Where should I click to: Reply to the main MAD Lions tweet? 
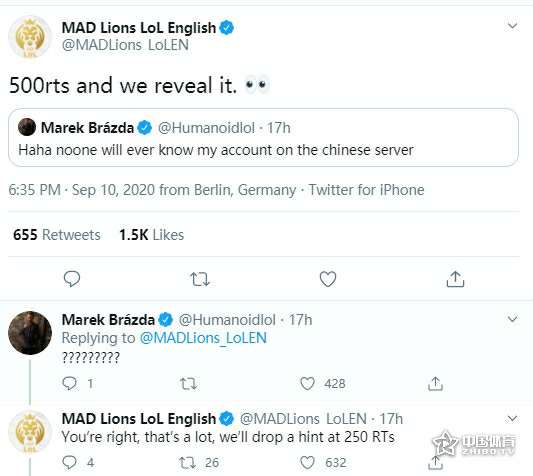(72, 279)
